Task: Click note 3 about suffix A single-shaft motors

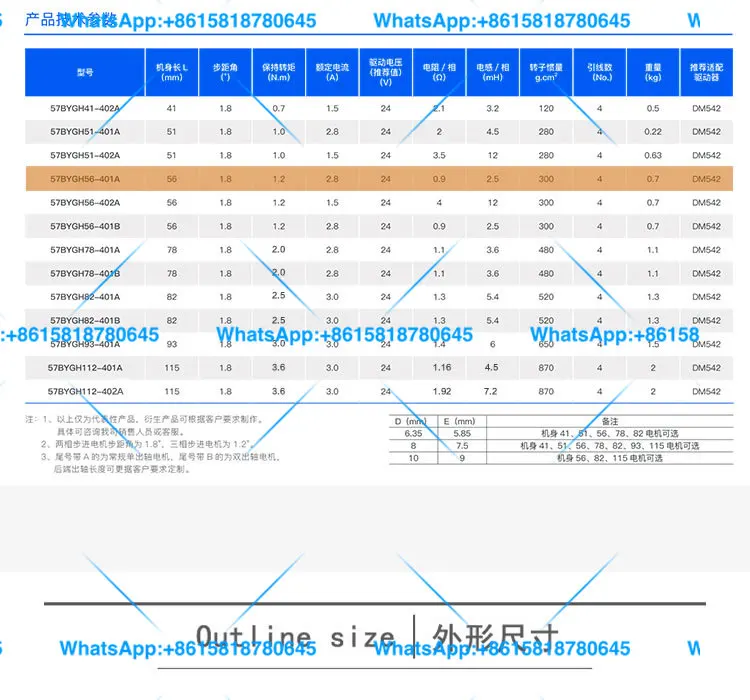Action: click(x=160, y=463)
